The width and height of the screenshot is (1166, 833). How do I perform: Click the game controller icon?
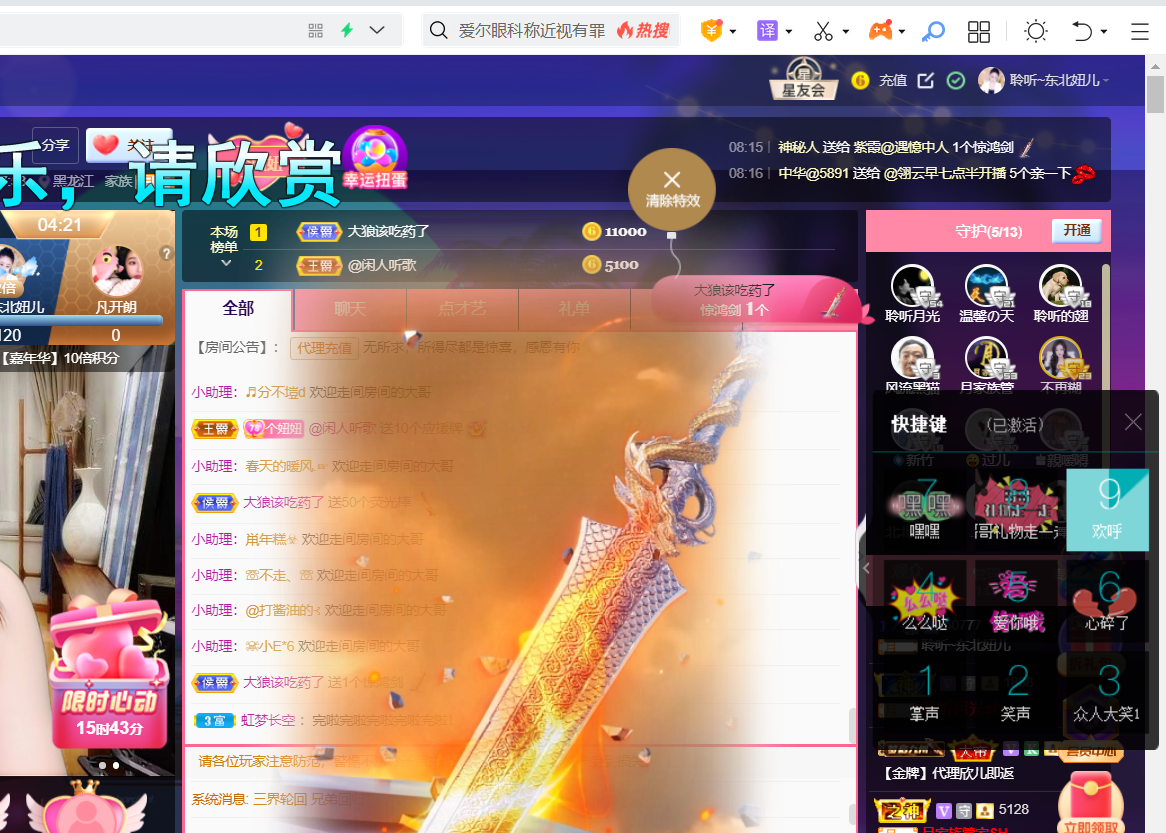(x=880, y=30)
